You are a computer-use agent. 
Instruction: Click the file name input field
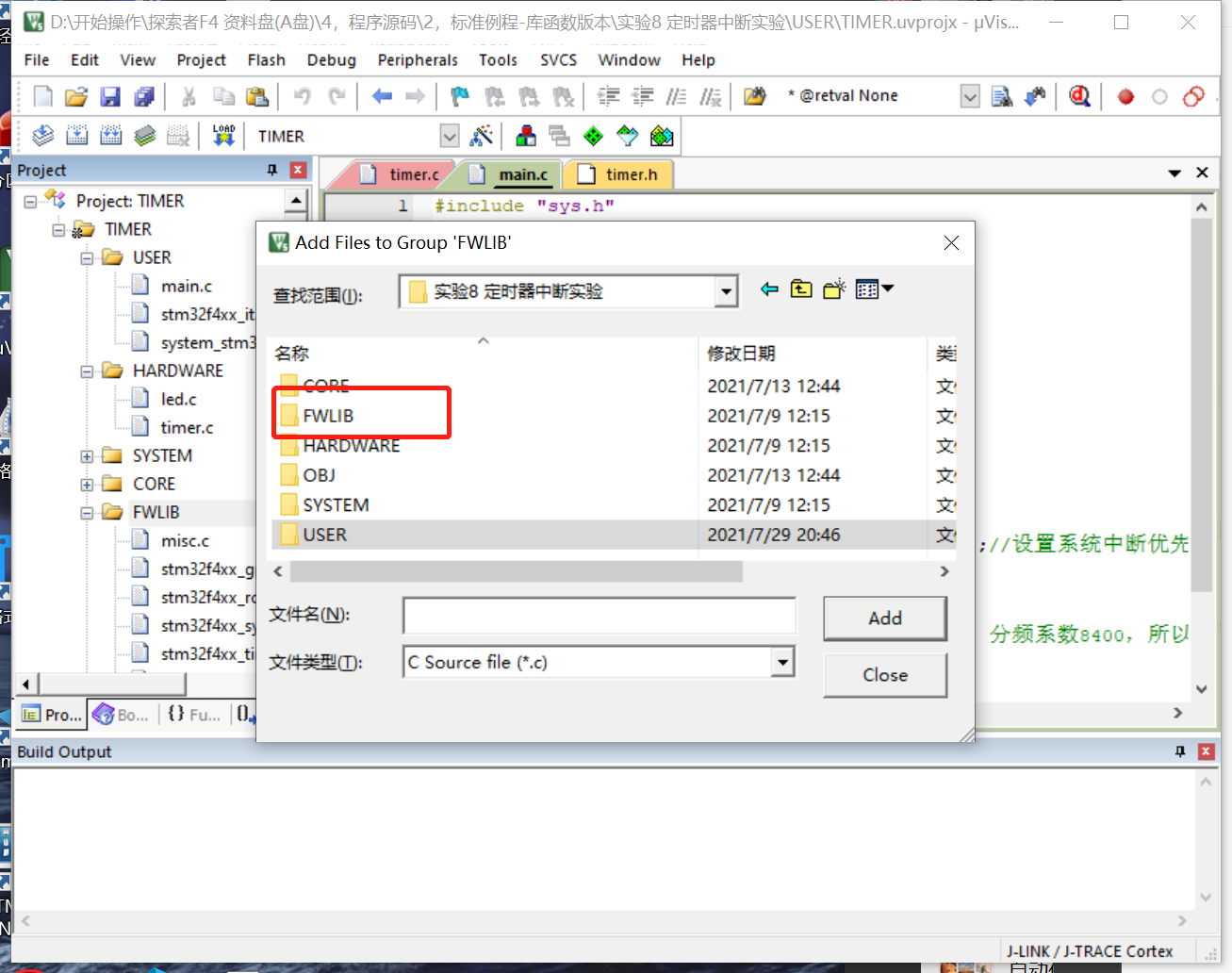tap(600, 616)
